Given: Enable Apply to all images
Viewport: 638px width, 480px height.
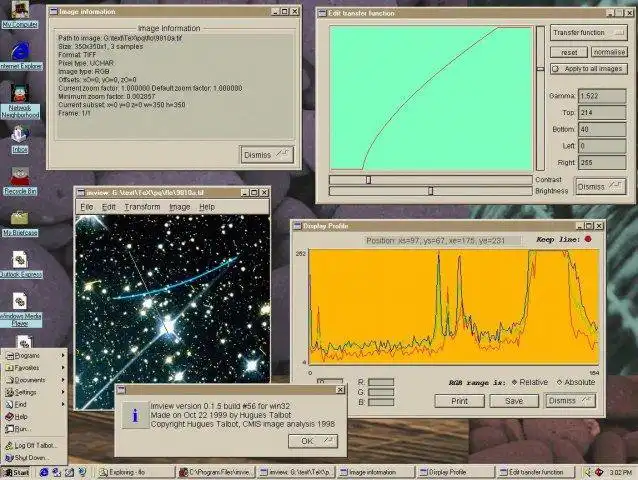Looking at the screenshot, I should (589, 69).
